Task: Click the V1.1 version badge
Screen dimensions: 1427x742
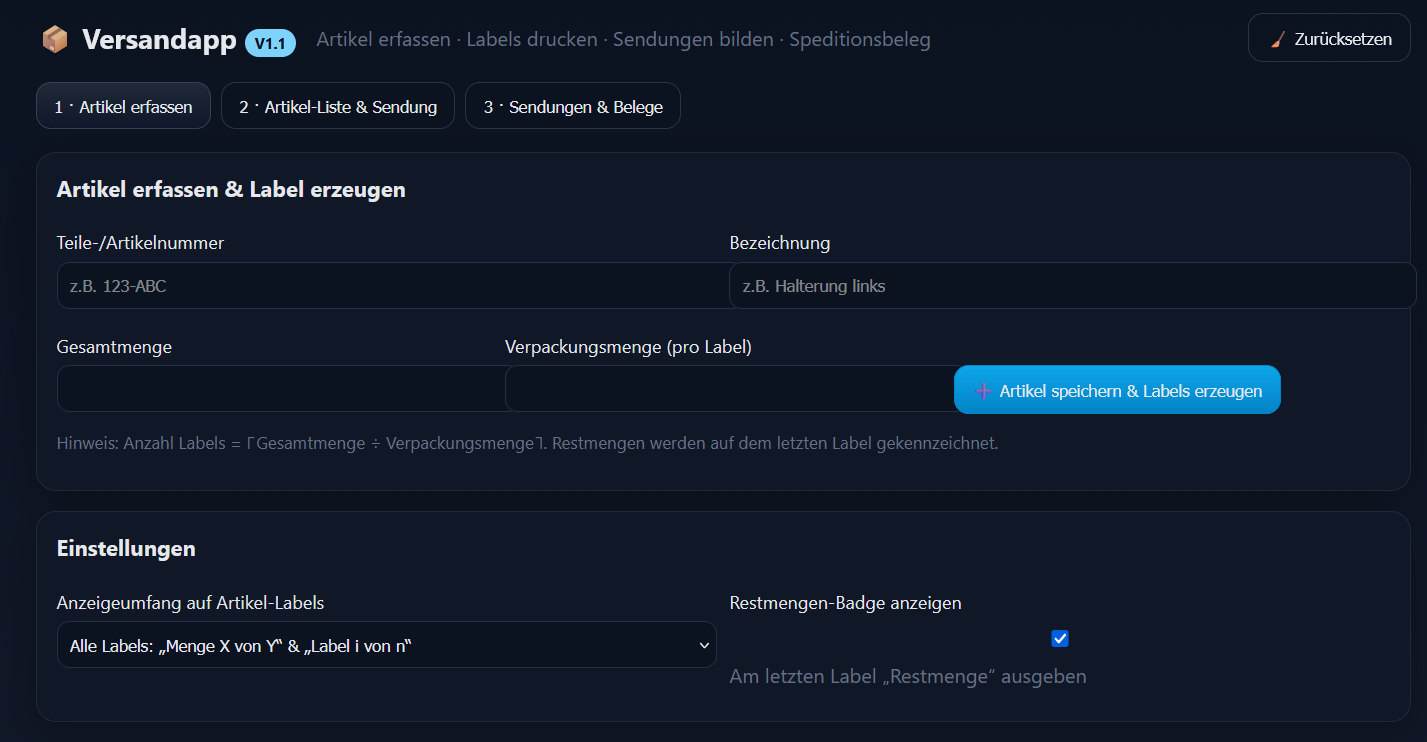Action: pos(270,43)
